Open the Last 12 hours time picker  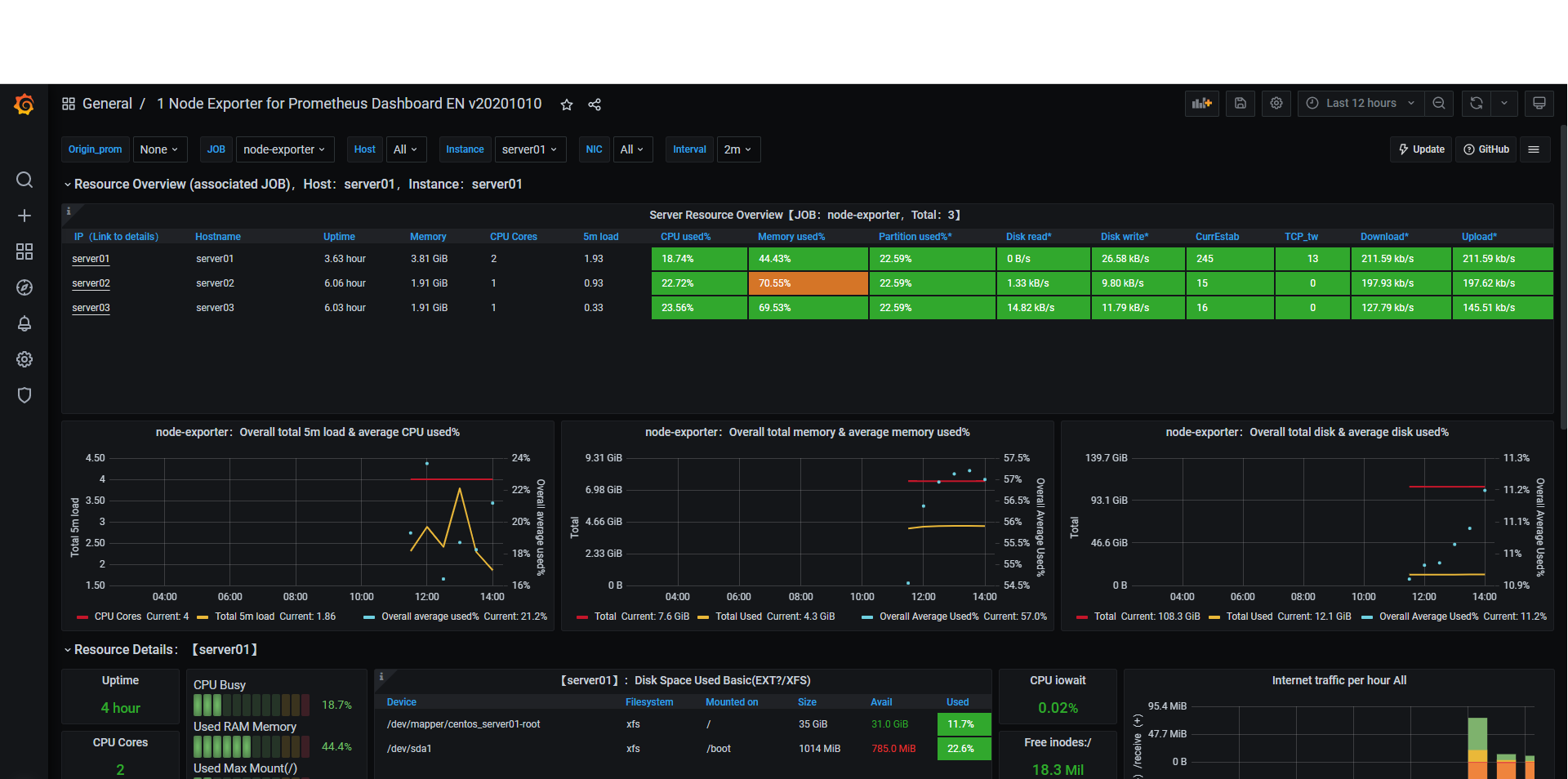pyautogui.click(x=1361, y=104)
